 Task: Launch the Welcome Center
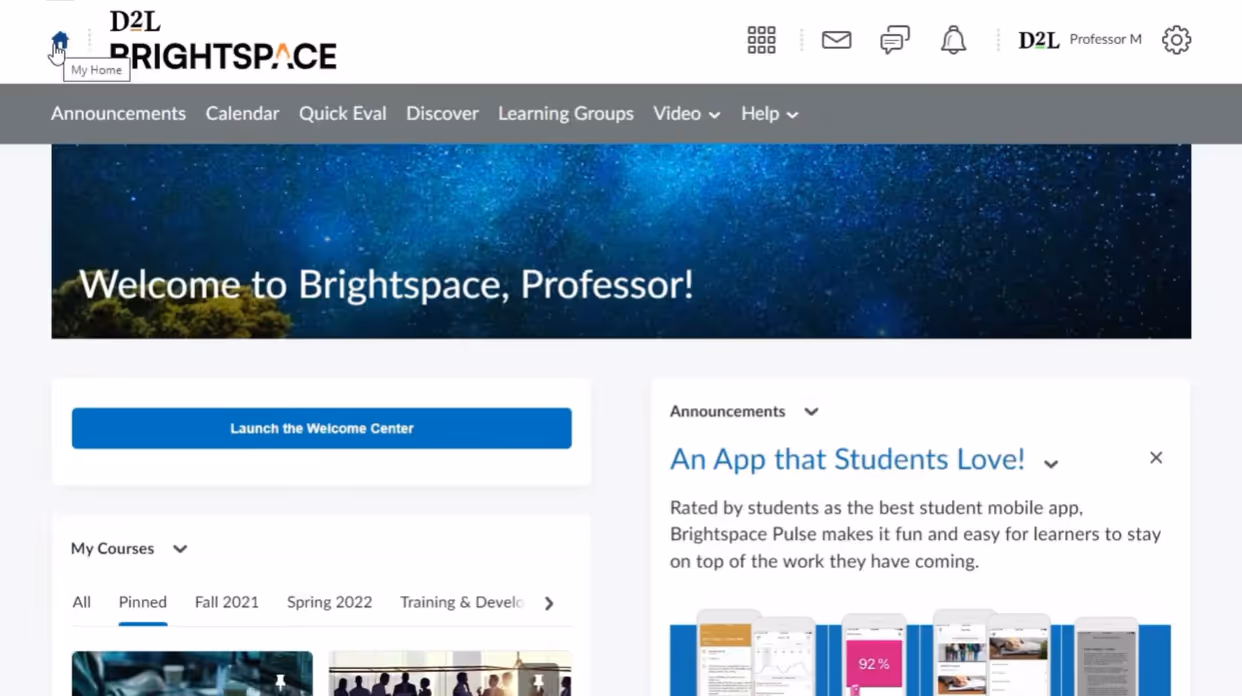coord(321,428)
